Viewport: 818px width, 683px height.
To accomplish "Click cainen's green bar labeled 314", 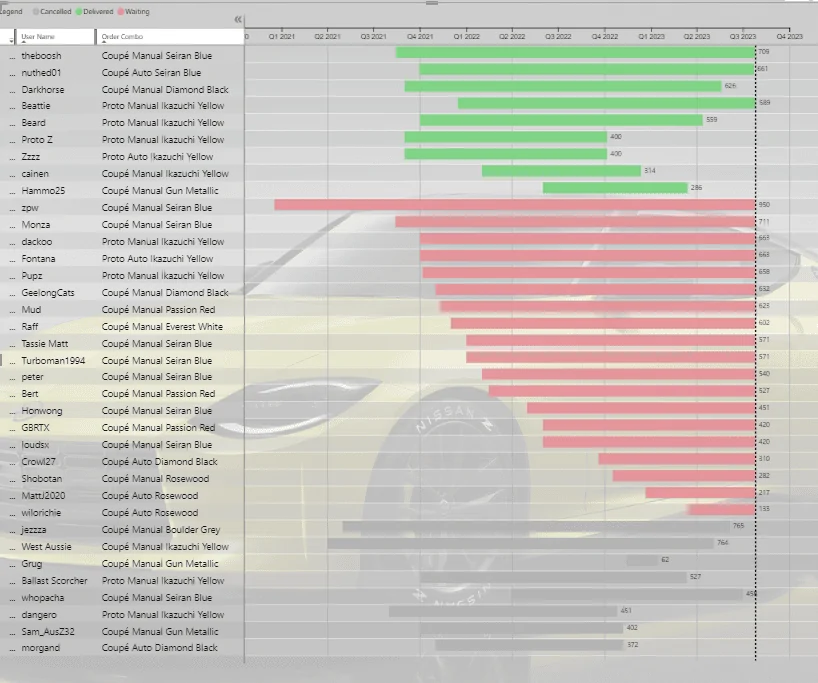I will coord(561,171).
